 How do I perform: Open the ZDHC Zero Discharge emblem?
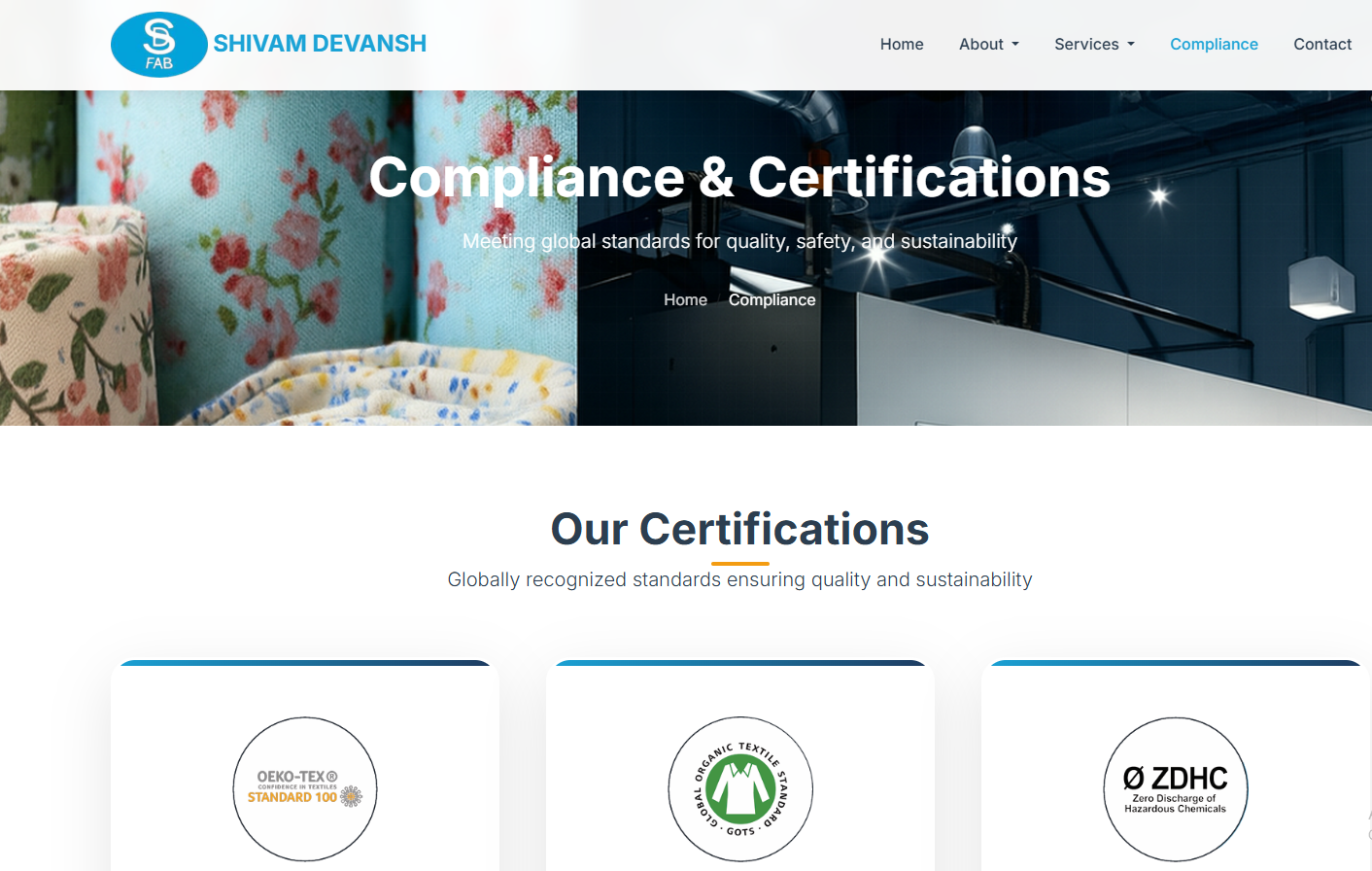1175,788
